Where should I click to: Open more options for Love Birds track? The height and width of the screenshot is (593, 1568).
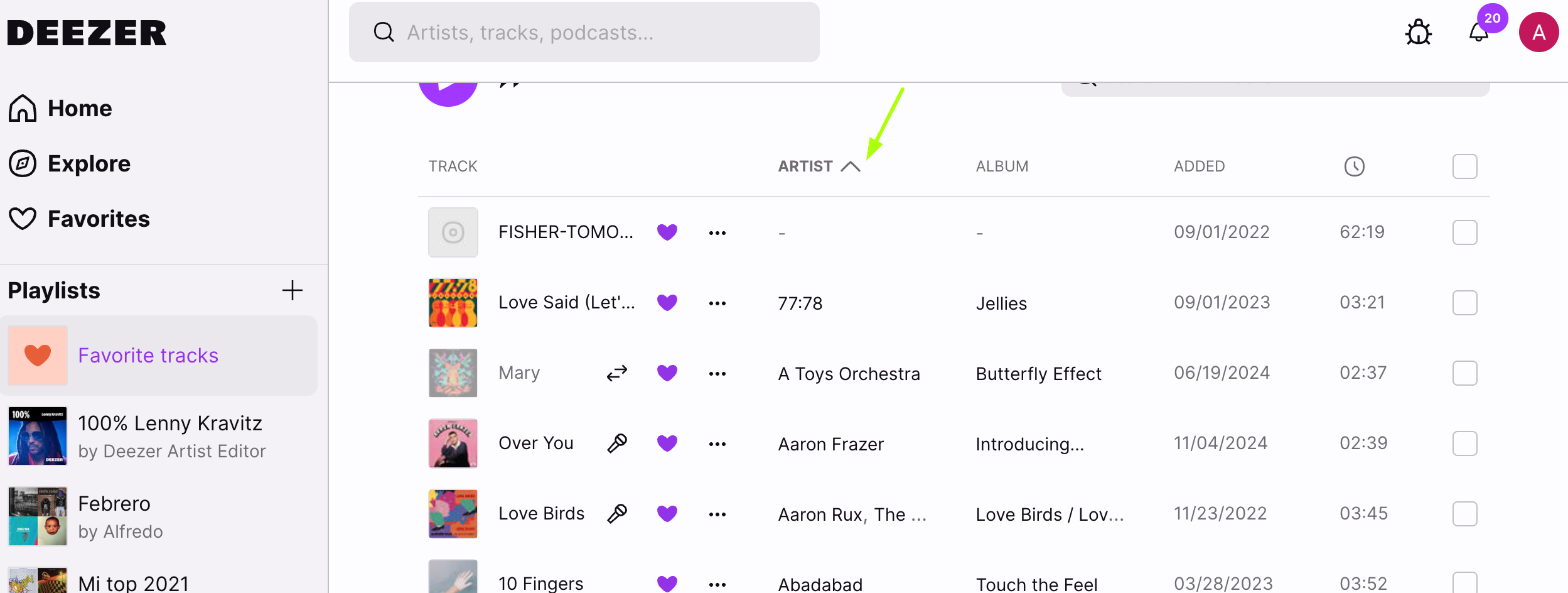click(717, 514)
